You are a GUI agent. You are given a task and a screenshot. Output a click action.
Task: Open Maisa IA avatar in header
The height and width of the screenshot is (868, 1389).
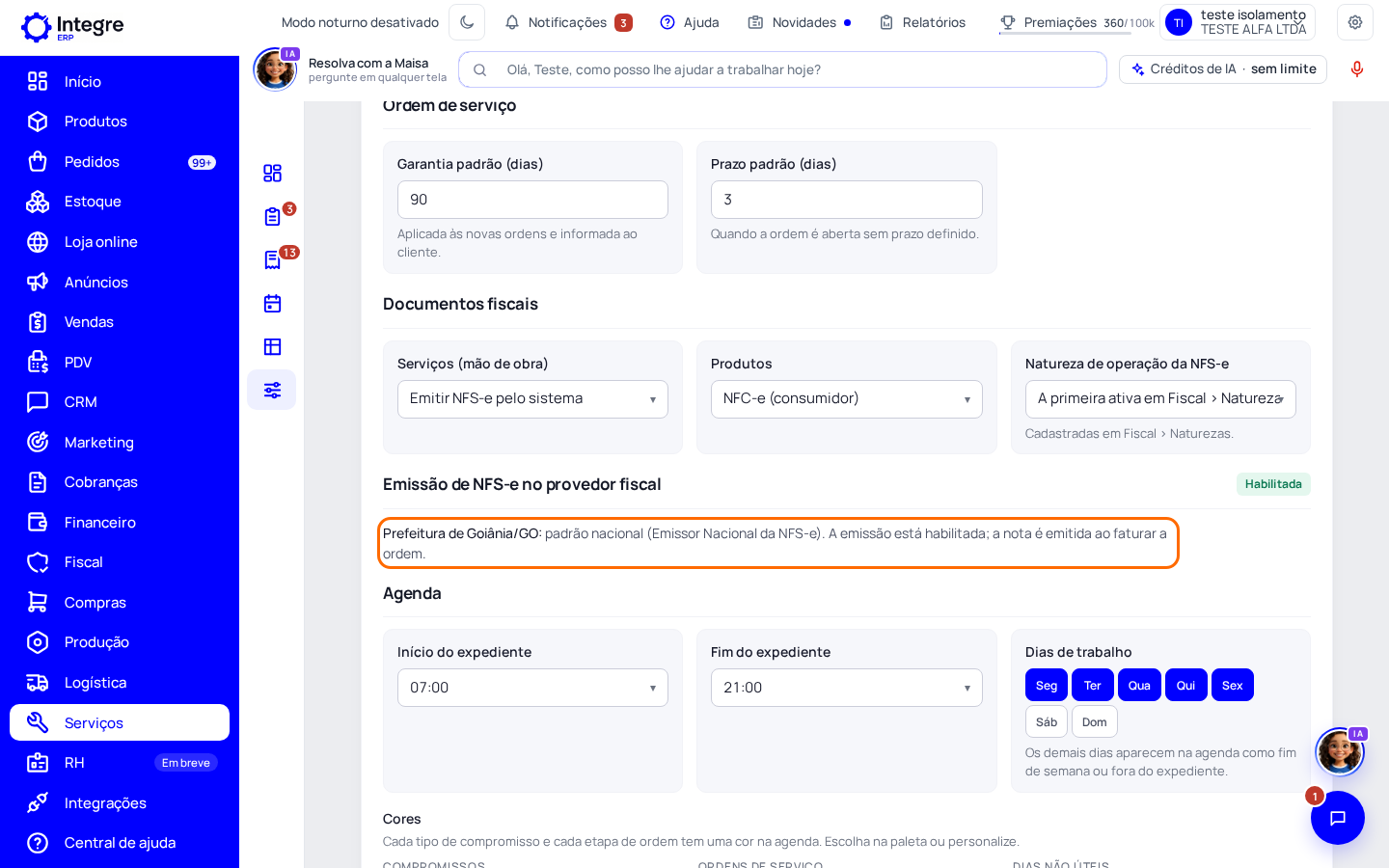[x=276, y=69]
